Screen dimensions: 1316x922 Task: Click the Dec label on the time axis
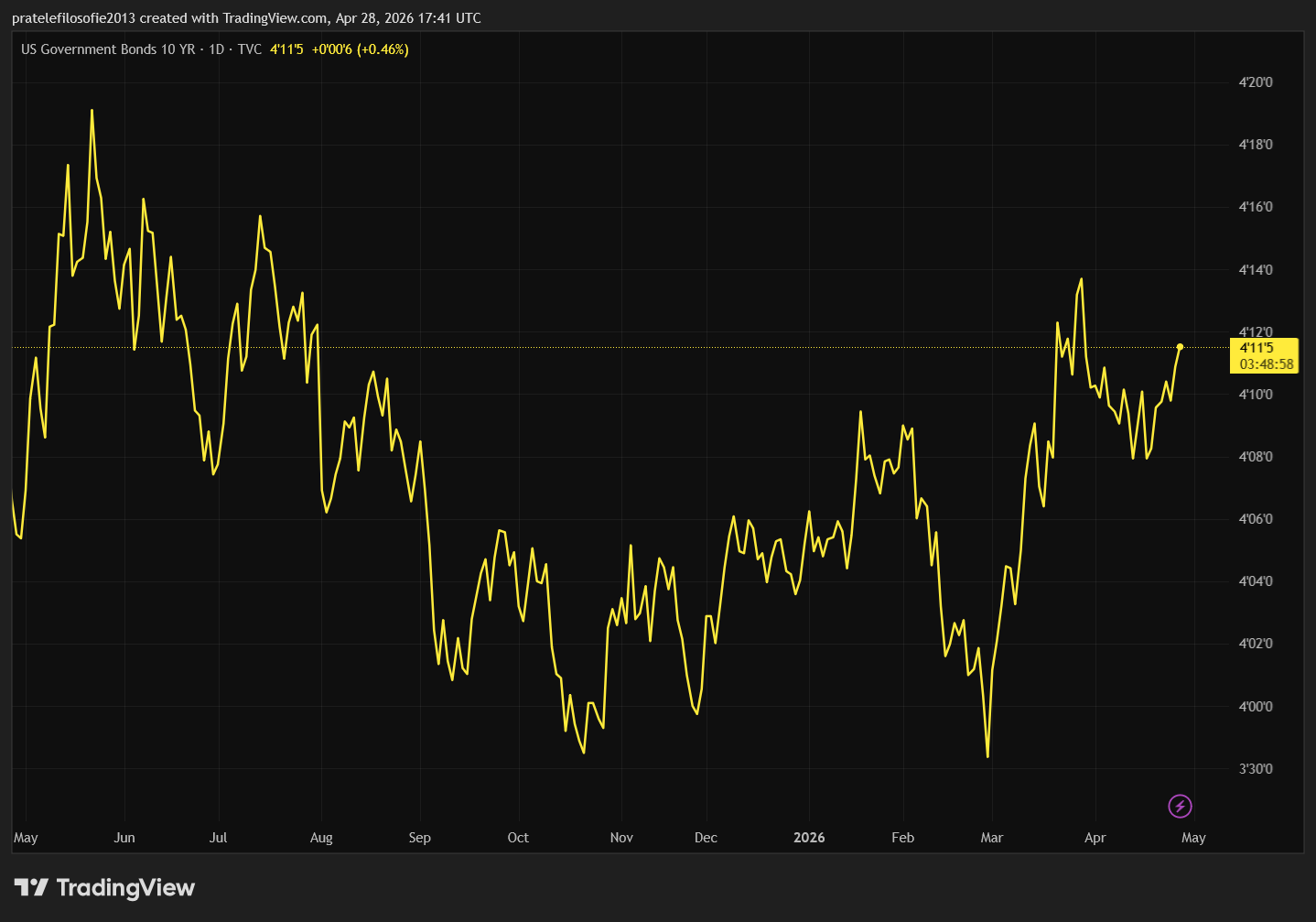[x=707, y=838]
